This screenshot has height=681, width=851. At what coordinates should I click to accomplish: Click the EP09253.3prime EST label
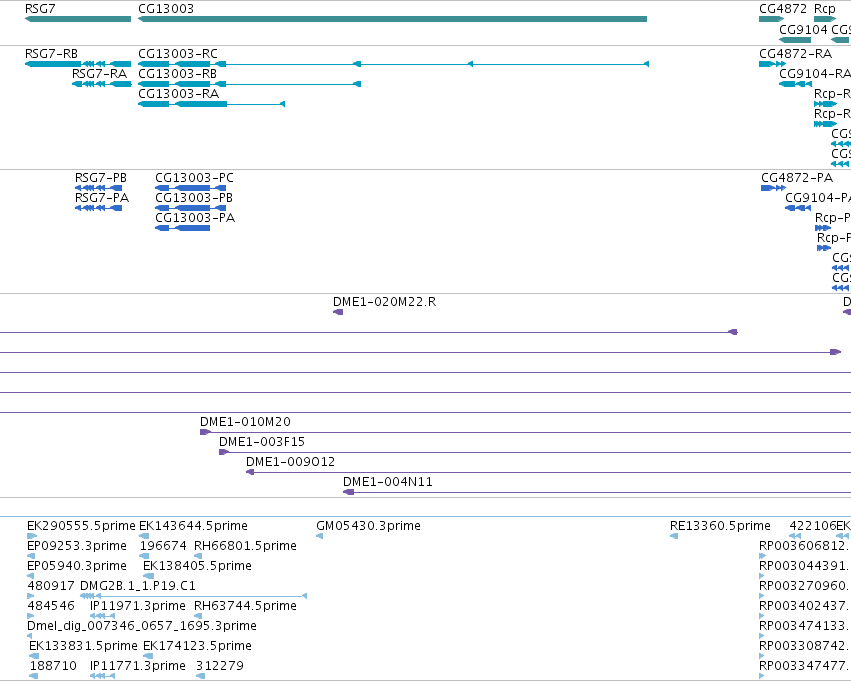pos(77,546)
